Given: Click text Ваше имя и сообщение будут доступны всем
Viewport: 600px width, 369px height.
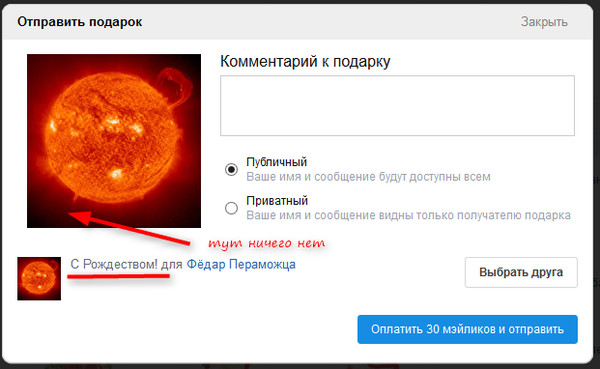Looking at the screenshot, I should coord(368,177).
